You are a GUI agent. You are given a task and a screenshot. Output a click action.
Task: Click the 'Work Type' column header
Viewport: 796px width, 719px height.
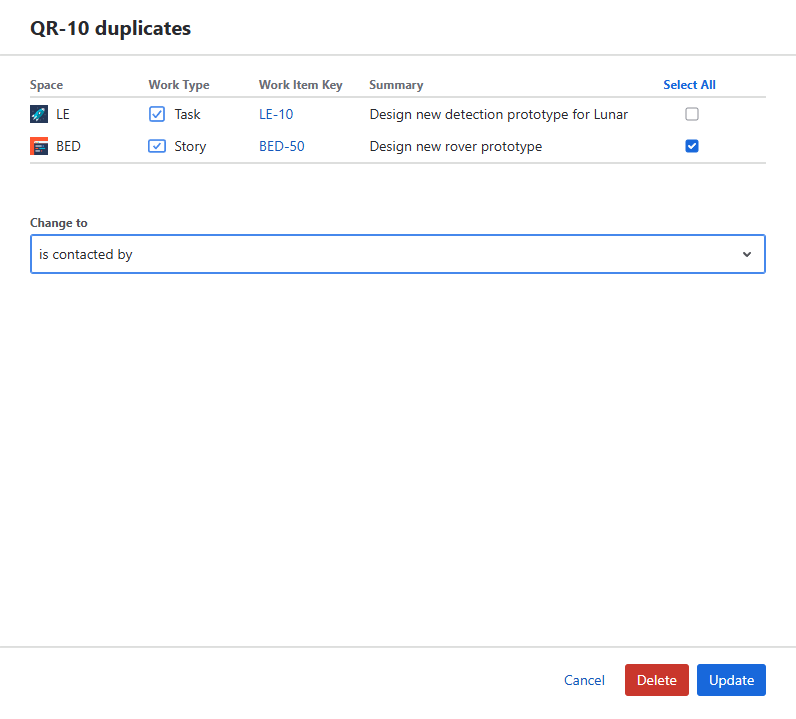pos(179,85)
